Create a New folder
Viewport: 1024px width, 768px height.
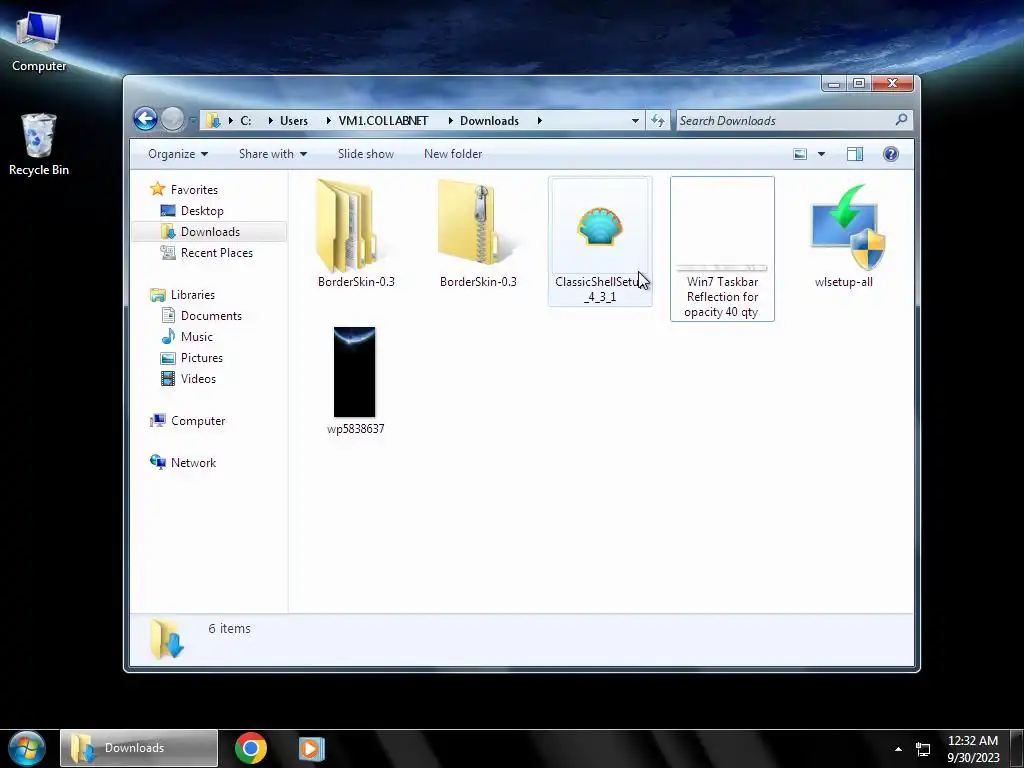(x=453, y=154)
